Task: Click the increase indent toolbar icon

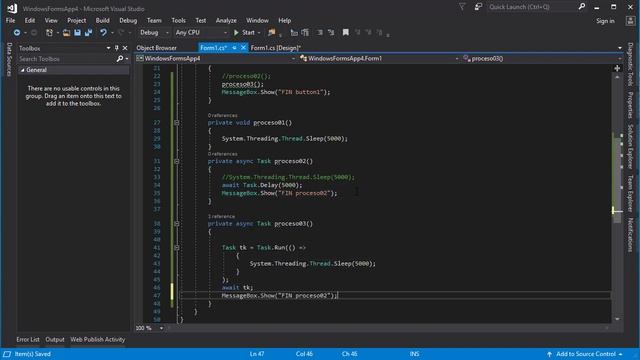Action: [x=305, y=33]
